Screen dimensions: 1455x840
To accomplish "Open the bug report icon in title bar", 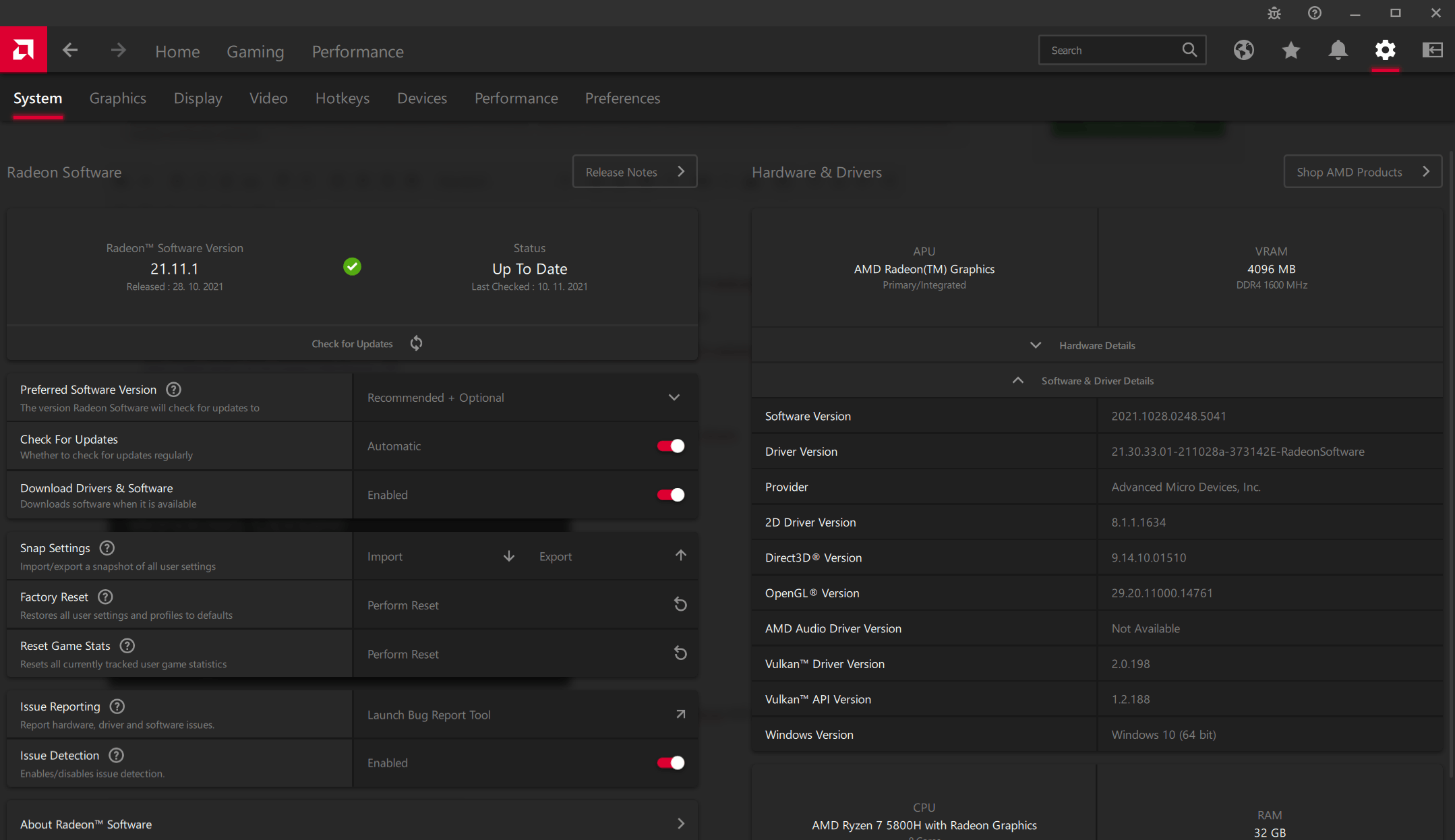I will point(1274,13).
